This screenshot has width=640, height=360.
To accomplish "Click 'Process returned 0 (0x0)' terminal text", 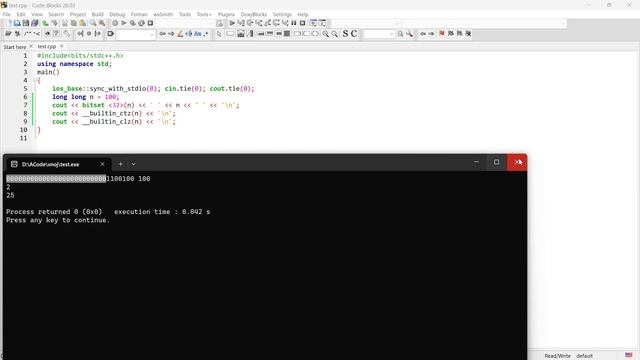I will (54, 212).
